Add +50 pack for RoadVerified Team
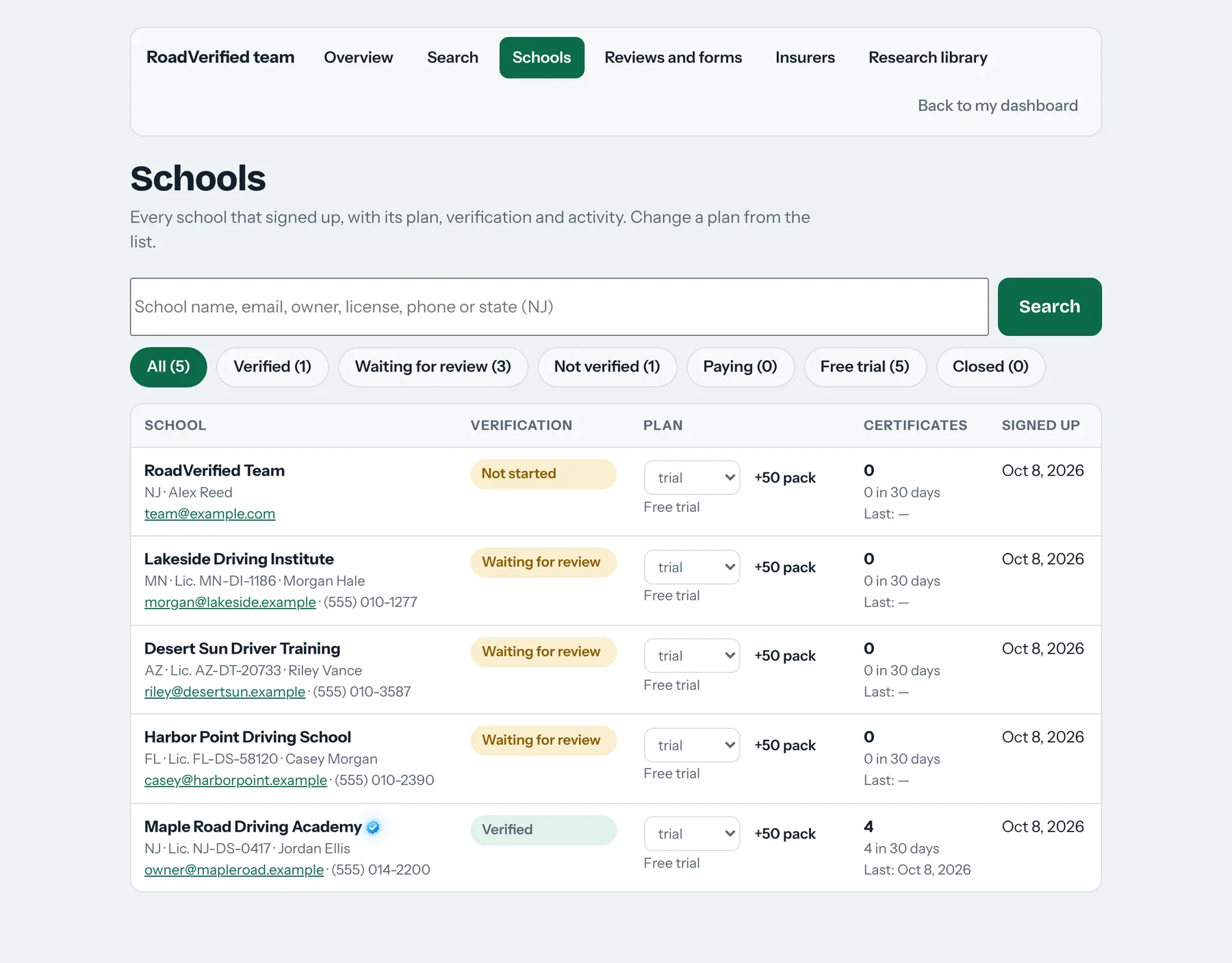Image resolution: width=1232 pixels, height=963 pixels. coord(785,478)
